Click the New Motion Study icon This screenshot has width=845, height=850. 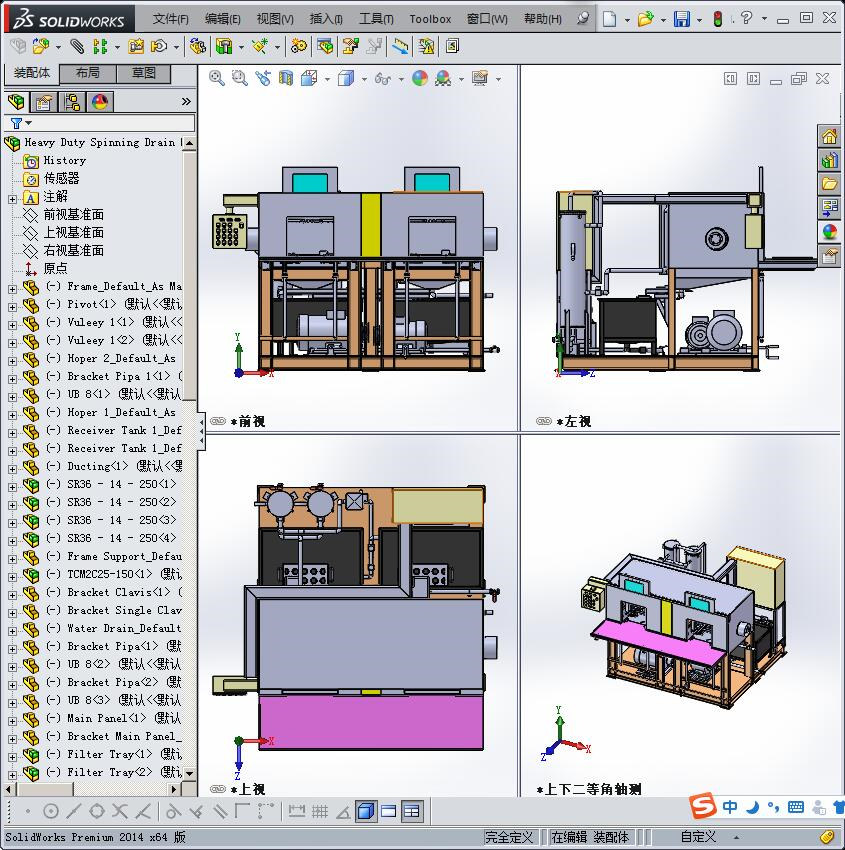(x=299, y=47)
